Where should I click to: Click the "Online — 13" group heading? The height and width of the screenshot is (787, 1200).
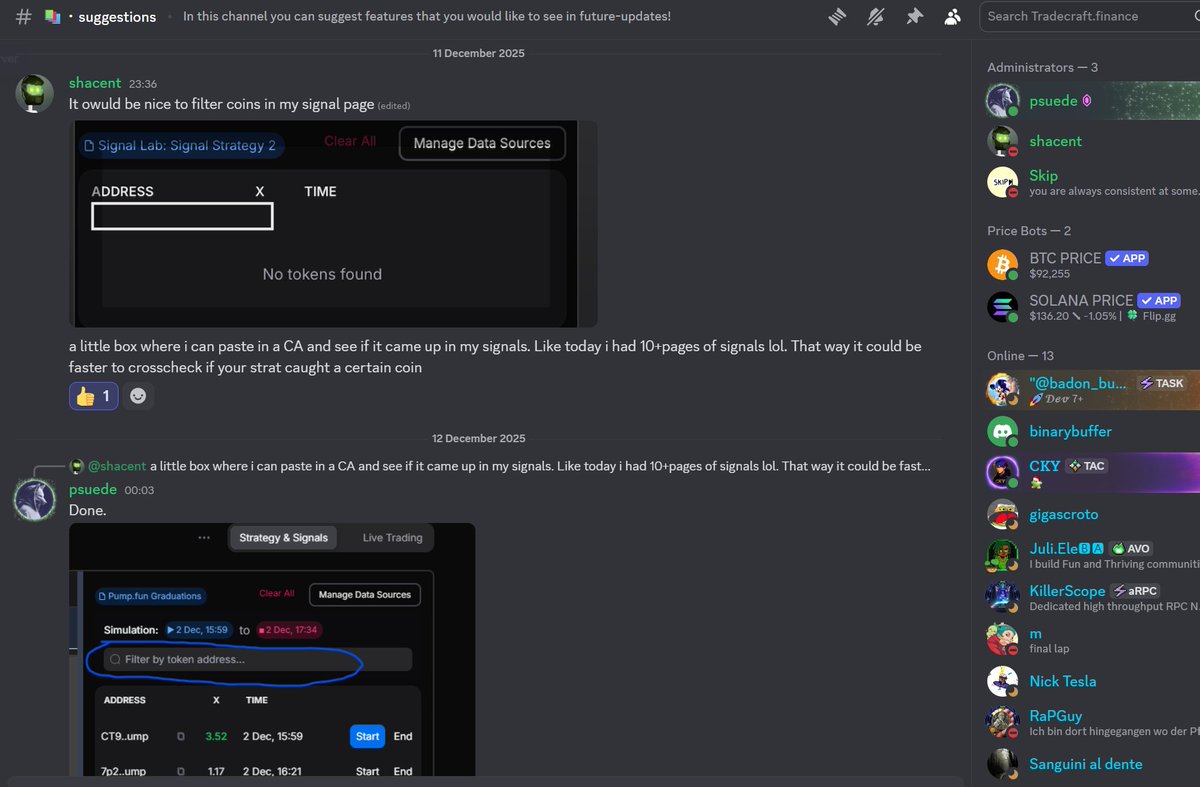pos(1020,356)
